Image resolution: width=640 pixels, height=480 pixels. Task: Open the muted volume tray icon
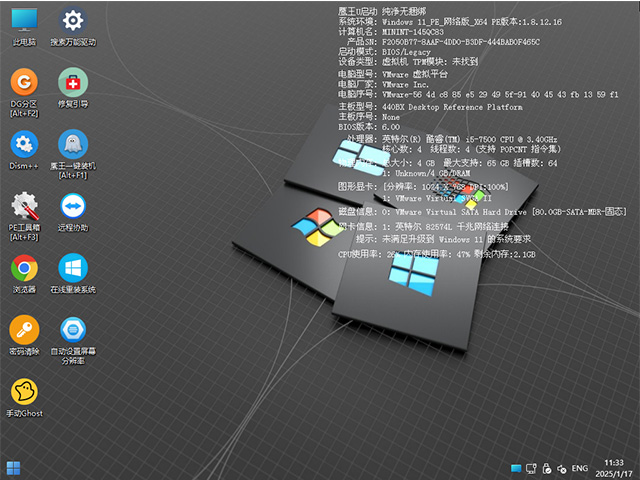tap(562, 469)
